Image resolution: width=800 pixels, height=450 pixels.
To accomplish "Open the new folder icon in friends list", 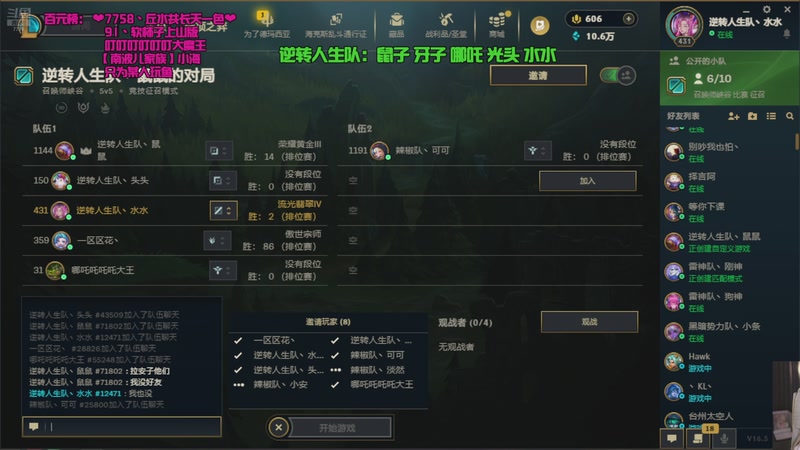I will pos(752,116).
